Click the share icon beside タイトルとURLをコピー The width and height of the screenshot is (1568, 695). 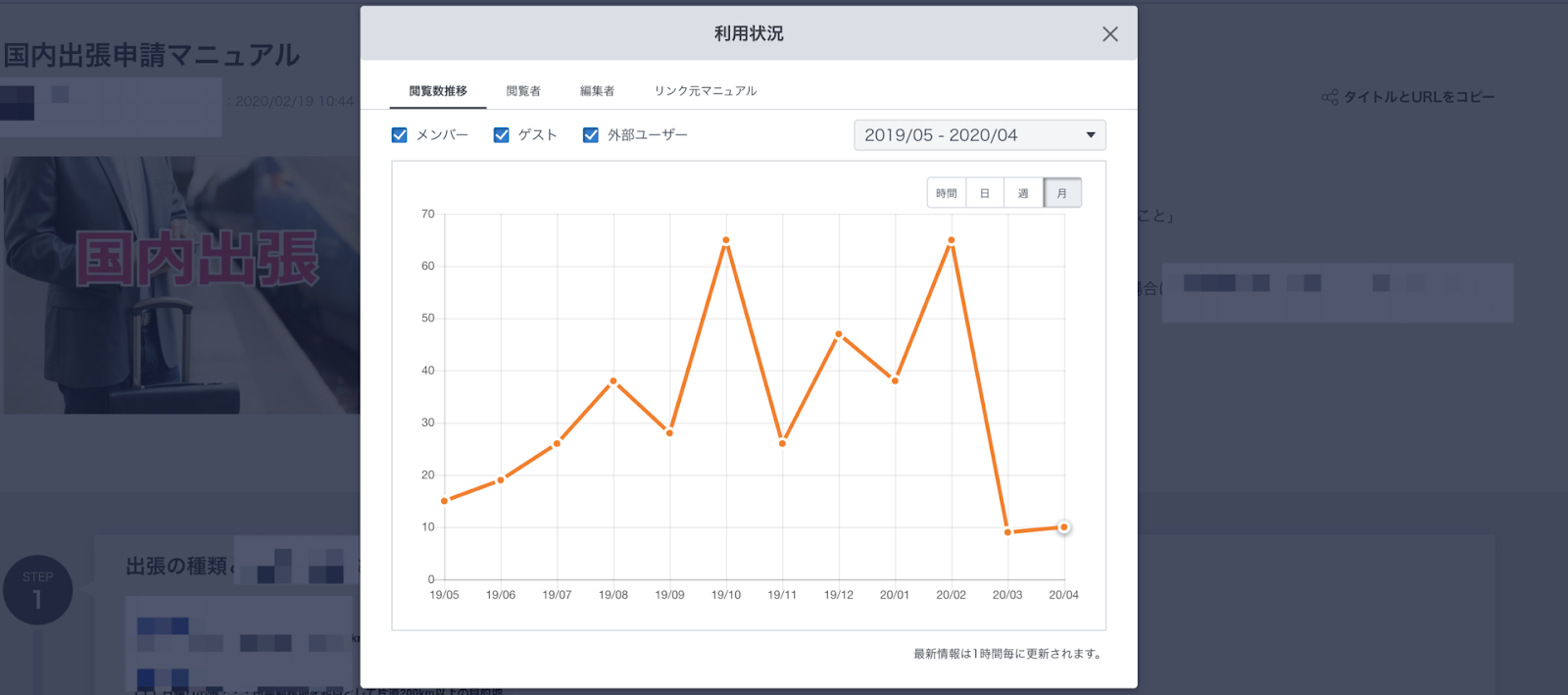[x=1330, y=97]
